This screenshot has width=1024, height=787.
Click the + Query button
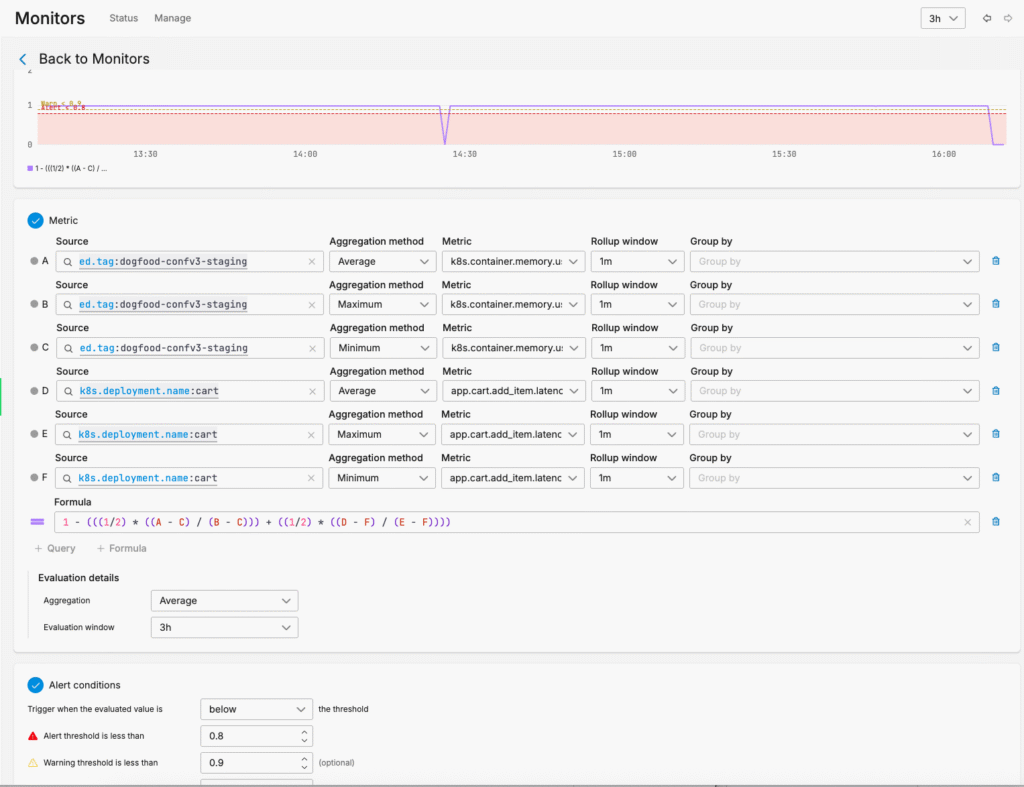click(54, 548)
